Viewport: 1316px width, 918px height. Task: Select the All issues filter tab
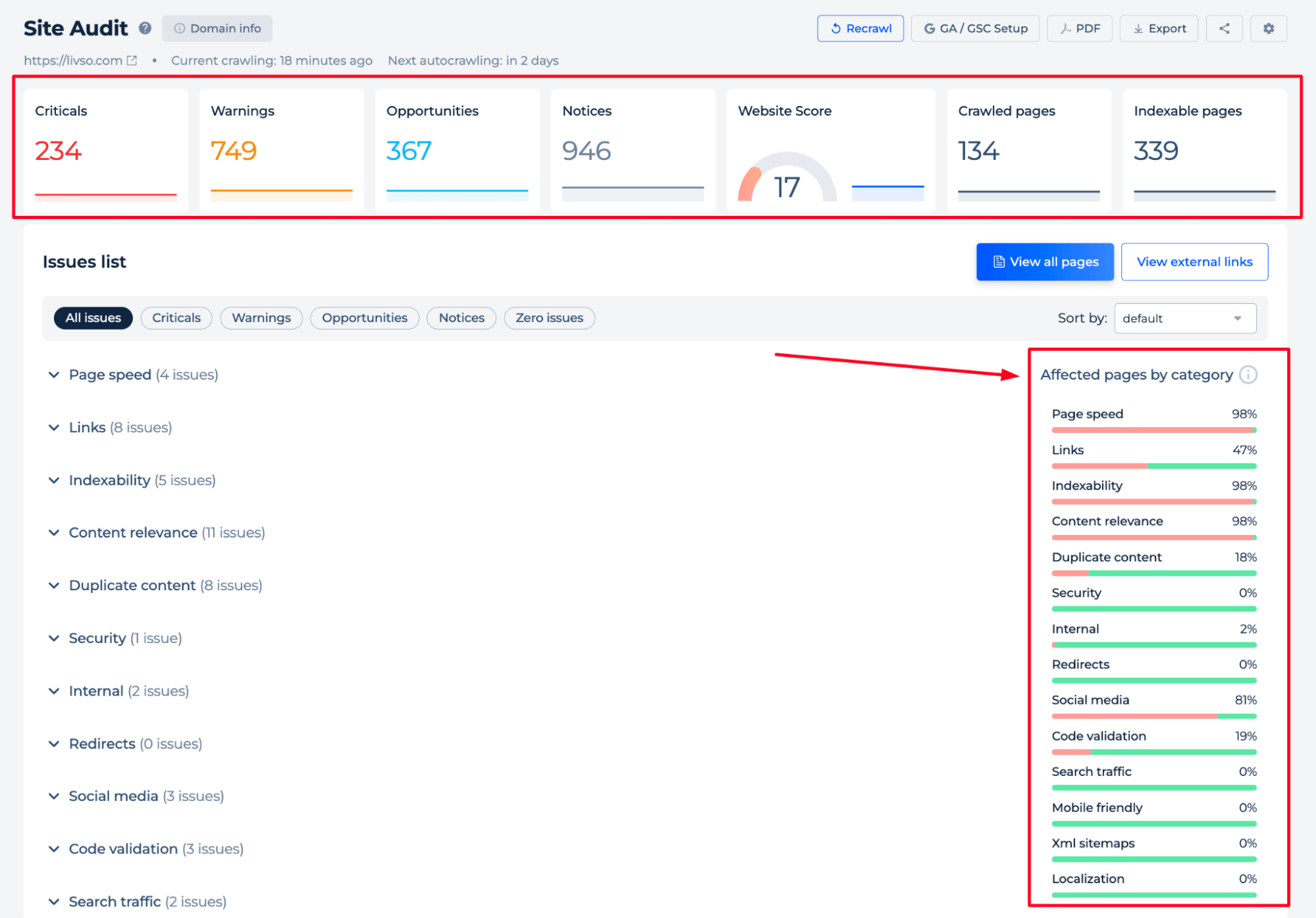pyautogui.click(x=93, y=318)
